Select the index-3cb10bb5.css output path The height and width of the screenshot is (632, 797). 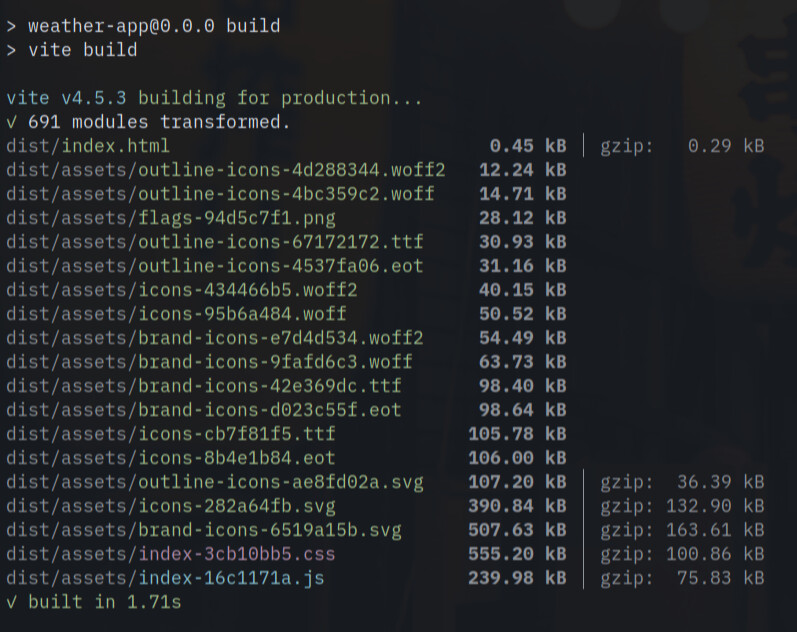pyautogui.click(x=171, y=554)
